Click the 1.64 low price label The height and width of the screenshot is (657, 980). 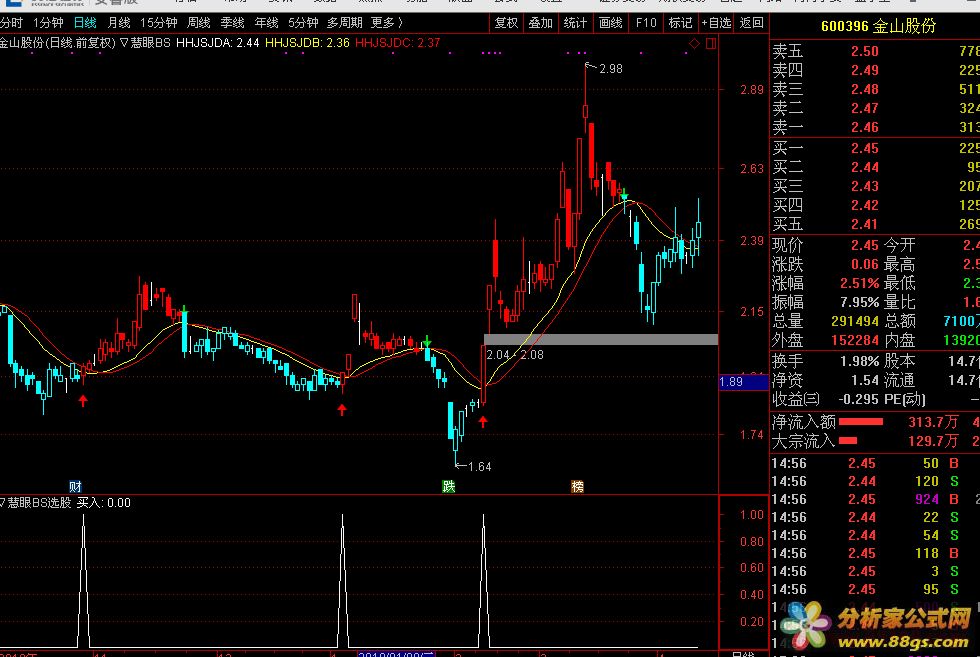pos(479,466)
